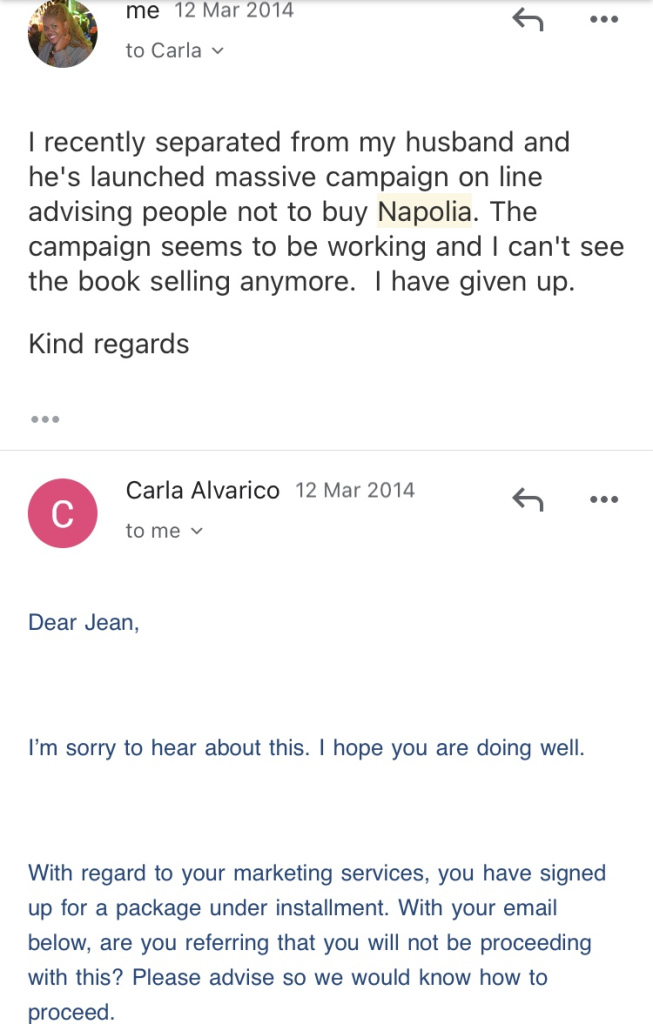The image size is (653, 1024).
Task: Tap the 'Kind regards' sign-off text
Action: coord(108,344)
